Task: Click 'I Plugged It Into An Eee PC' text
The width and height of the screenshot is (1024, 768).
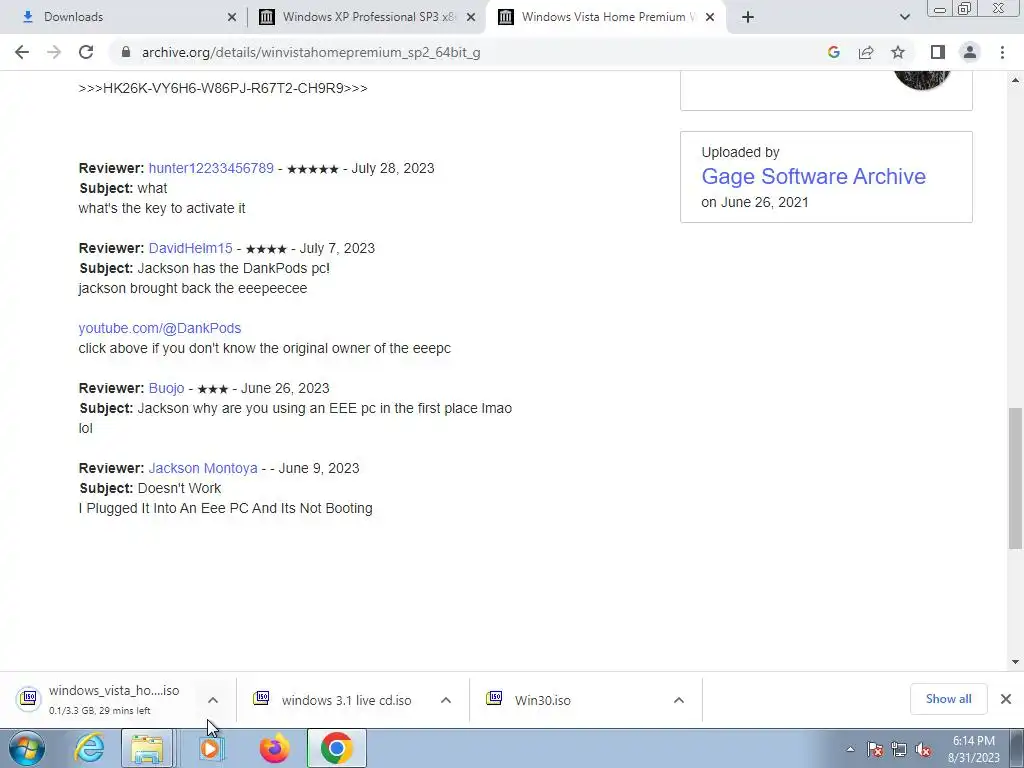Action: click(225, 508)
